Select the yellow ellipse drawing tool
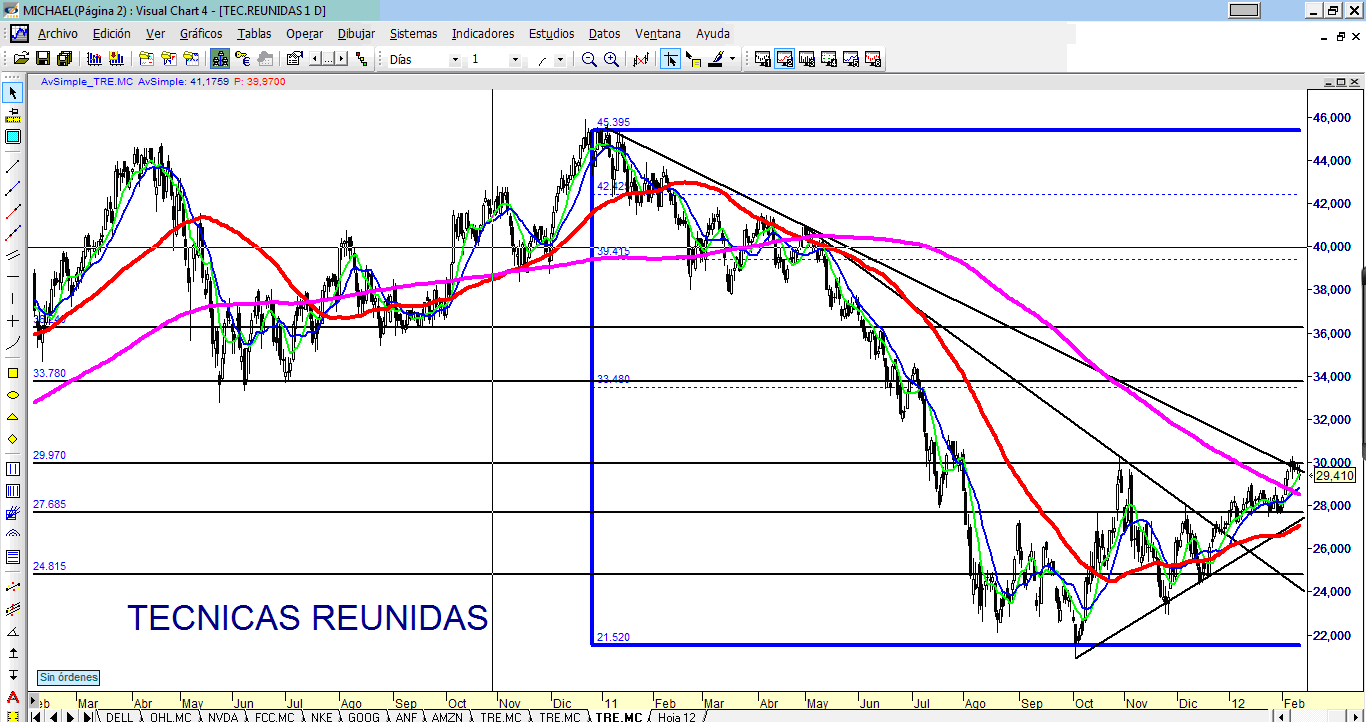This screenshot has width=1366, height=722. [13, 395]
